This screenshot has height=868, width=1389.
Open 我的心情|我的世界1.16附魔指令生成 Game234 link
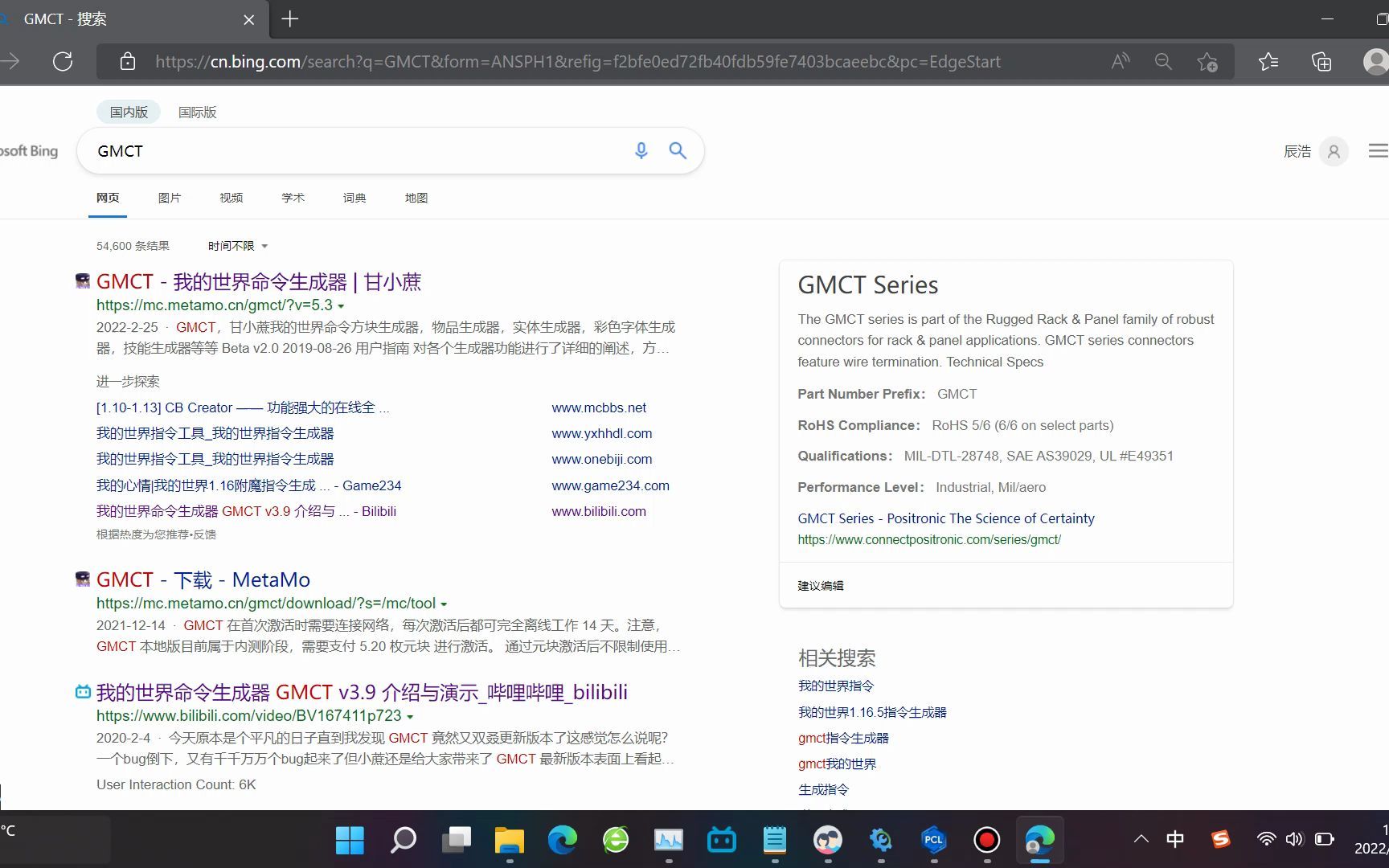[248, 485]
